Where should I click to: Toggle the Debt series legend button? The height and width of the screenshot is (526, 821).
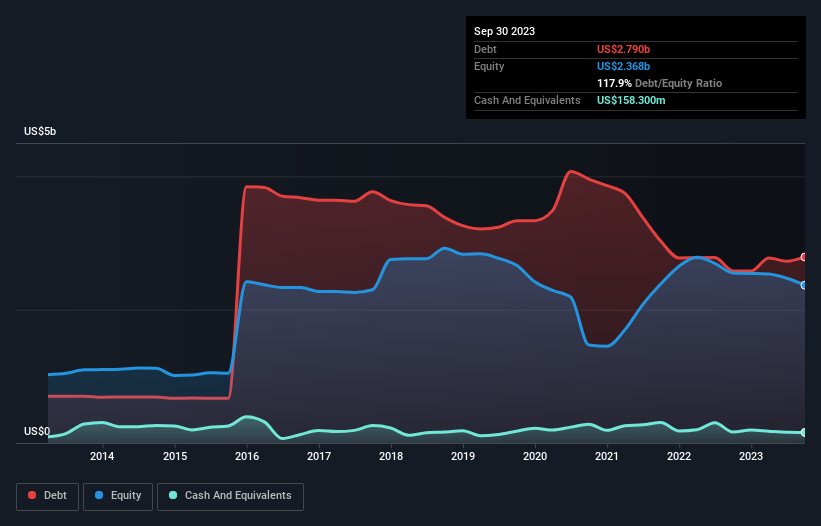[x=48, y=496]
